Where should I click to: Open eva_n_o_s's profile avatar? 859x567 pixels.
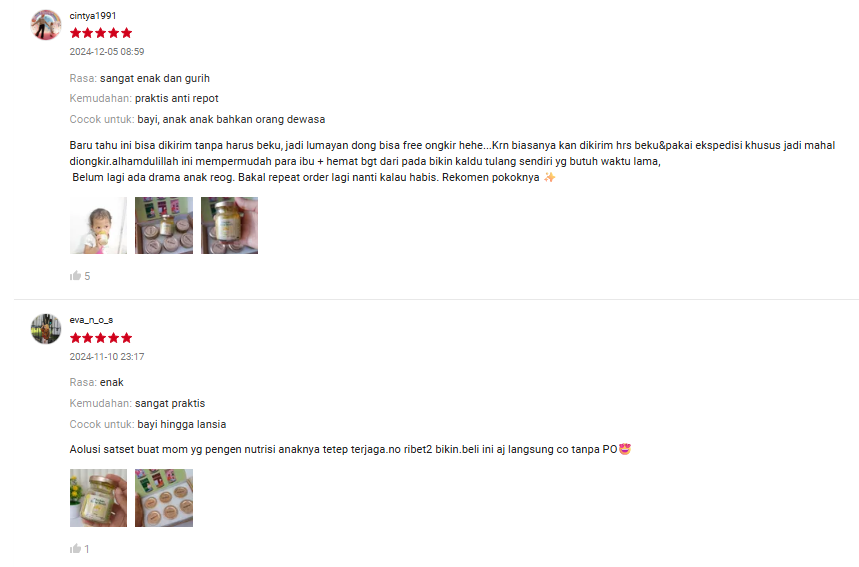(46, 329)
